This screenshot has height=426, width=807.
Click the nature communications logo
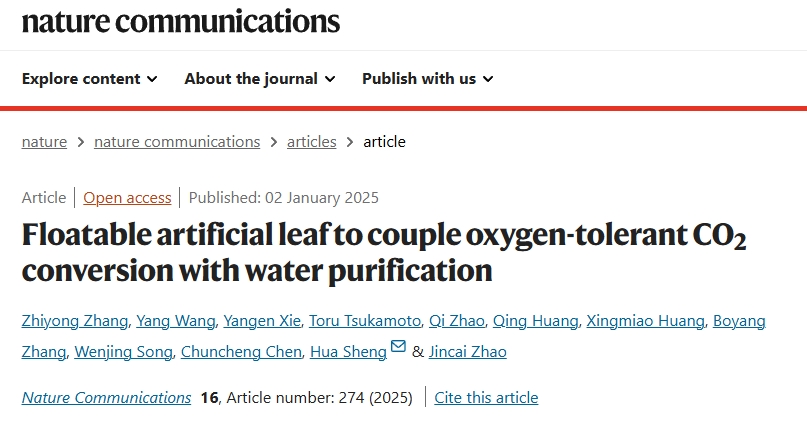(181, 21)
